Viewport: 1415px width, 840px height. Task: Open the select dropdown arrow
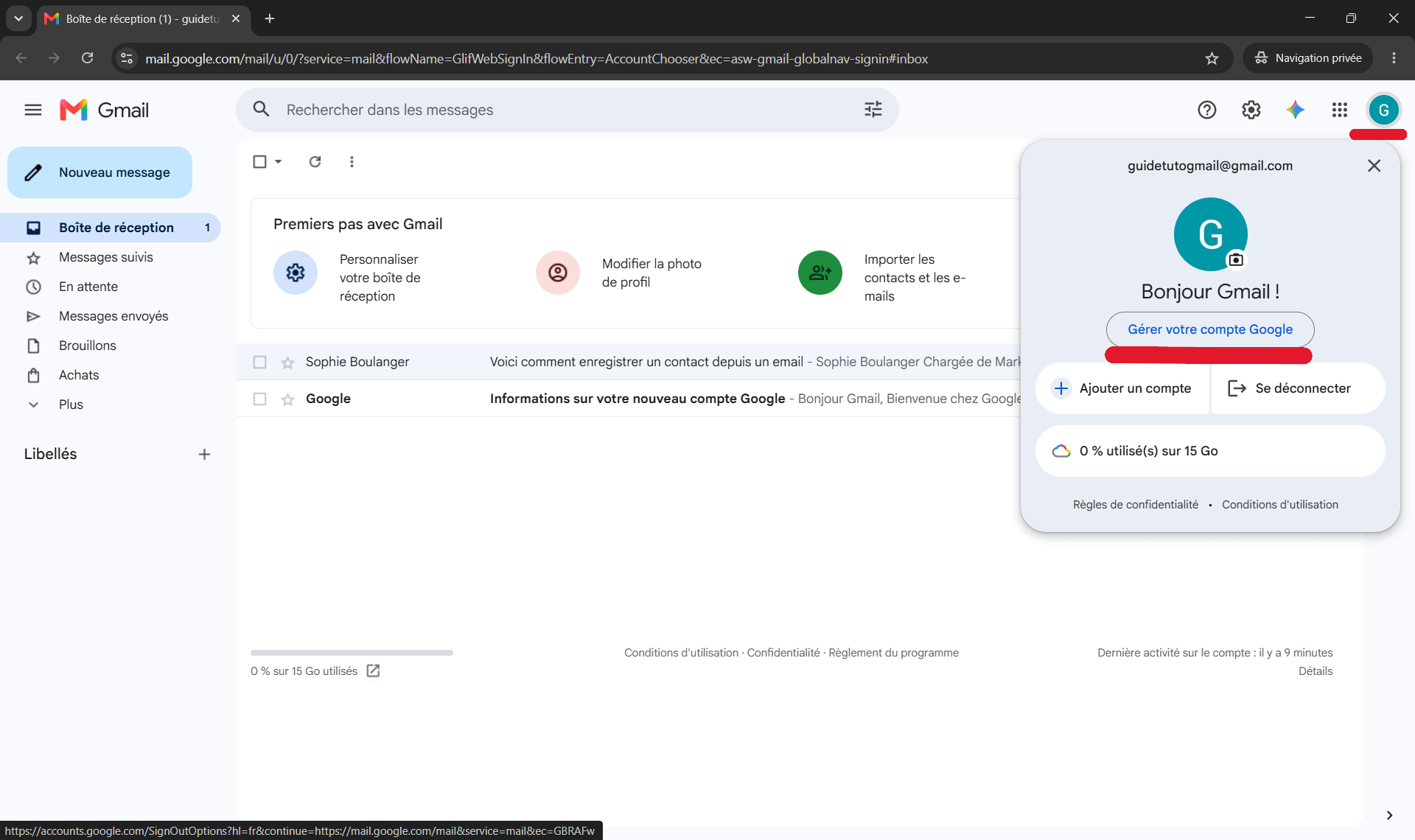[x=278, y=161]
